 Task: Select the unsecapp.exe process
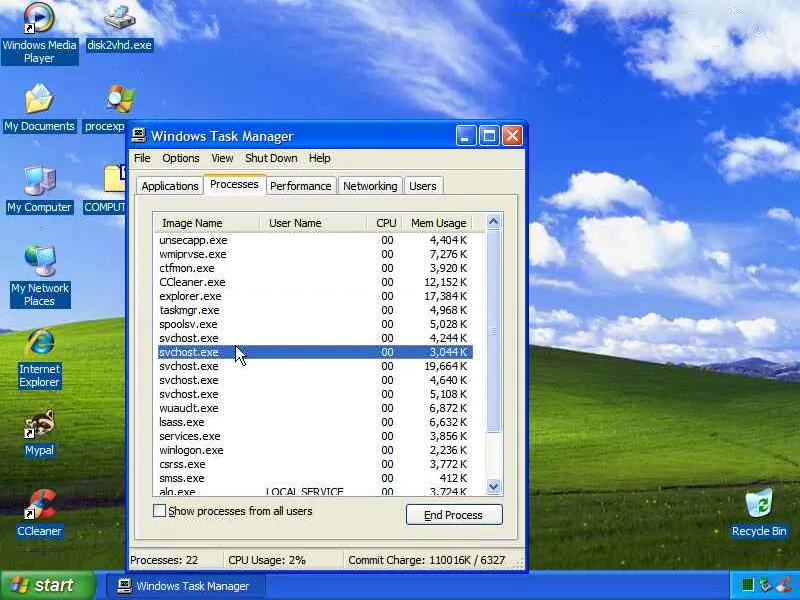[x=315, y=240]
